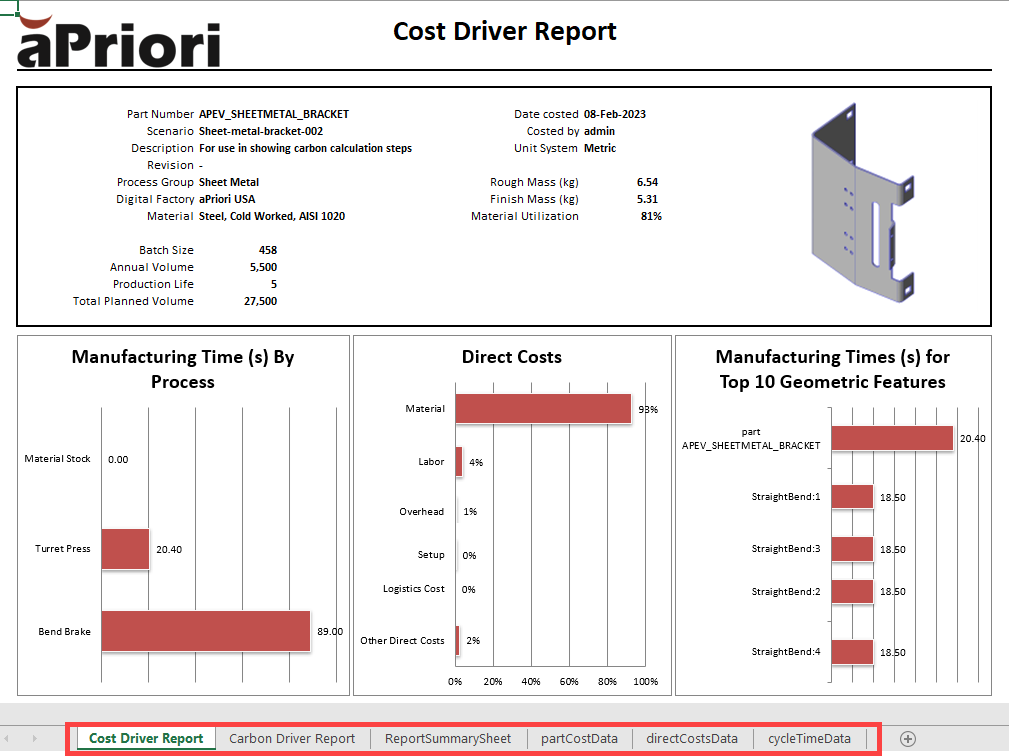Click Total Planned Volume value 27,500
This screenshot has height=756, width=1009.
coord(261,301)
